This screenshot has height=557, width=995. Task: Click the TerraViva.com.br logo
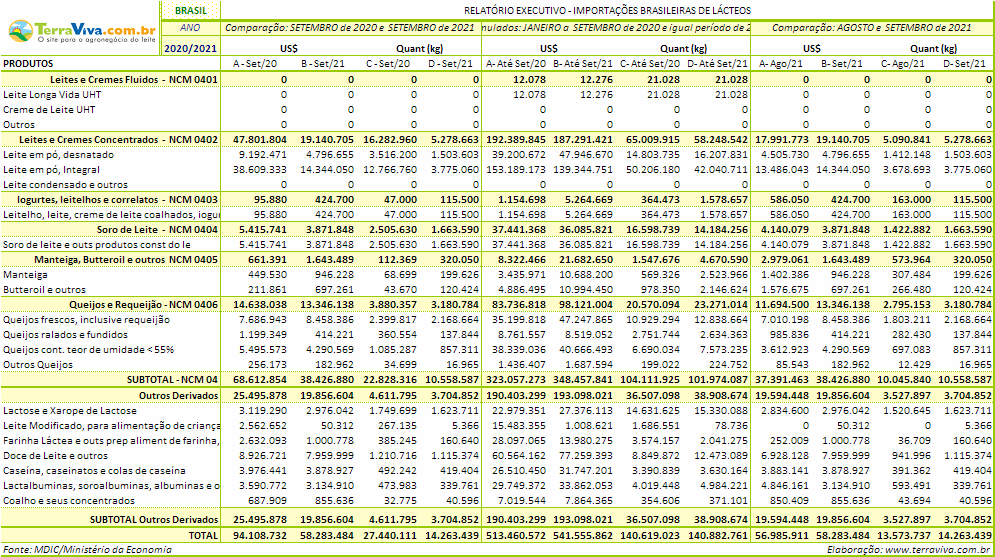pos(81,32)
